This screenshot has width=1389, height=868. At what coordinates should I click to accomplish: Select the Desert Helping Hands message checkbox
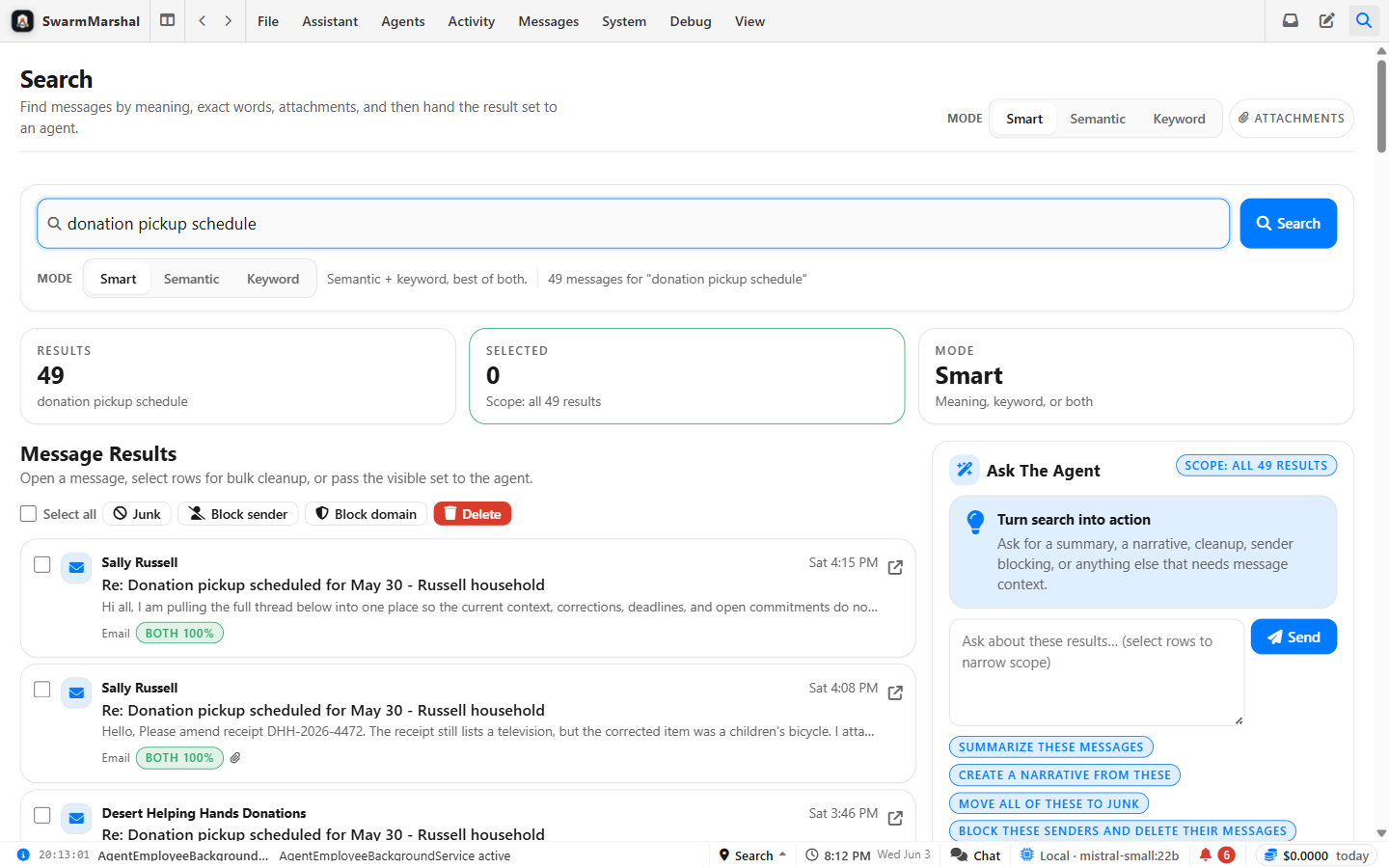[x=42, y=815]
